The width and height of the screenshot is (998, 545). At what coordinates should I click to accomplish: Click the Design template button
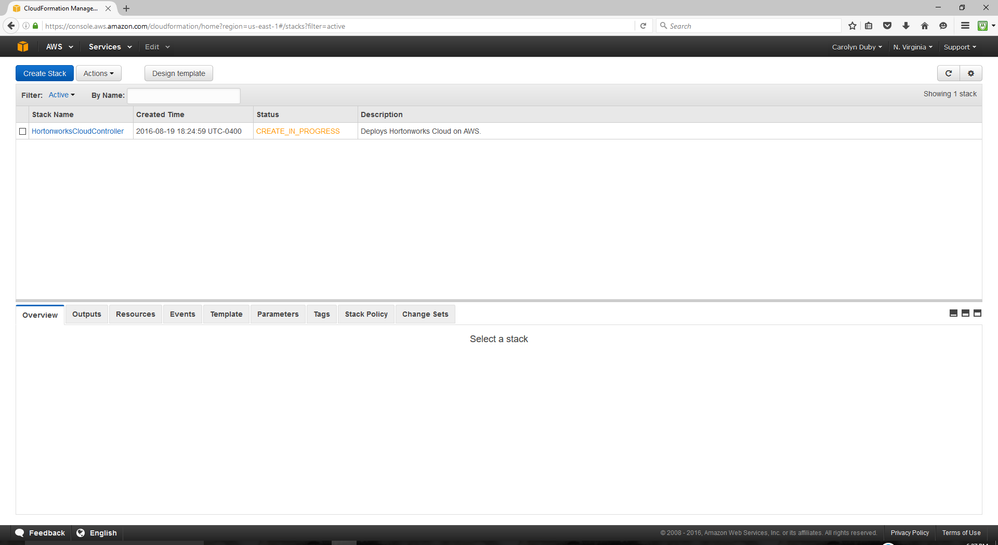(x=179, y=73)
